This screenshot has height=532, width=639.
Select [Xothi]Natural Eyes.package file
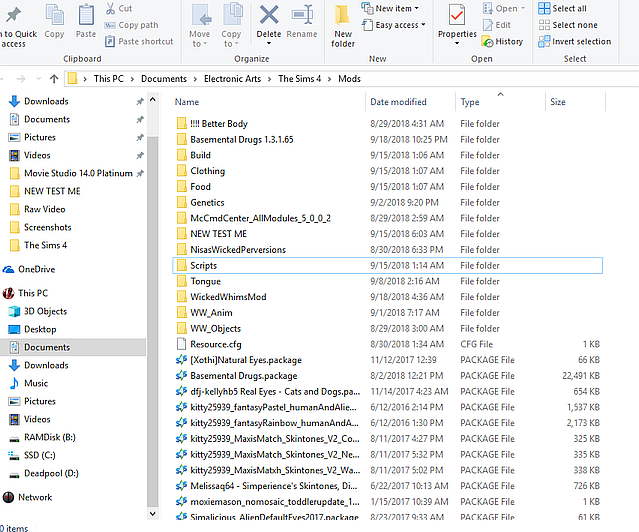[246, 360]
